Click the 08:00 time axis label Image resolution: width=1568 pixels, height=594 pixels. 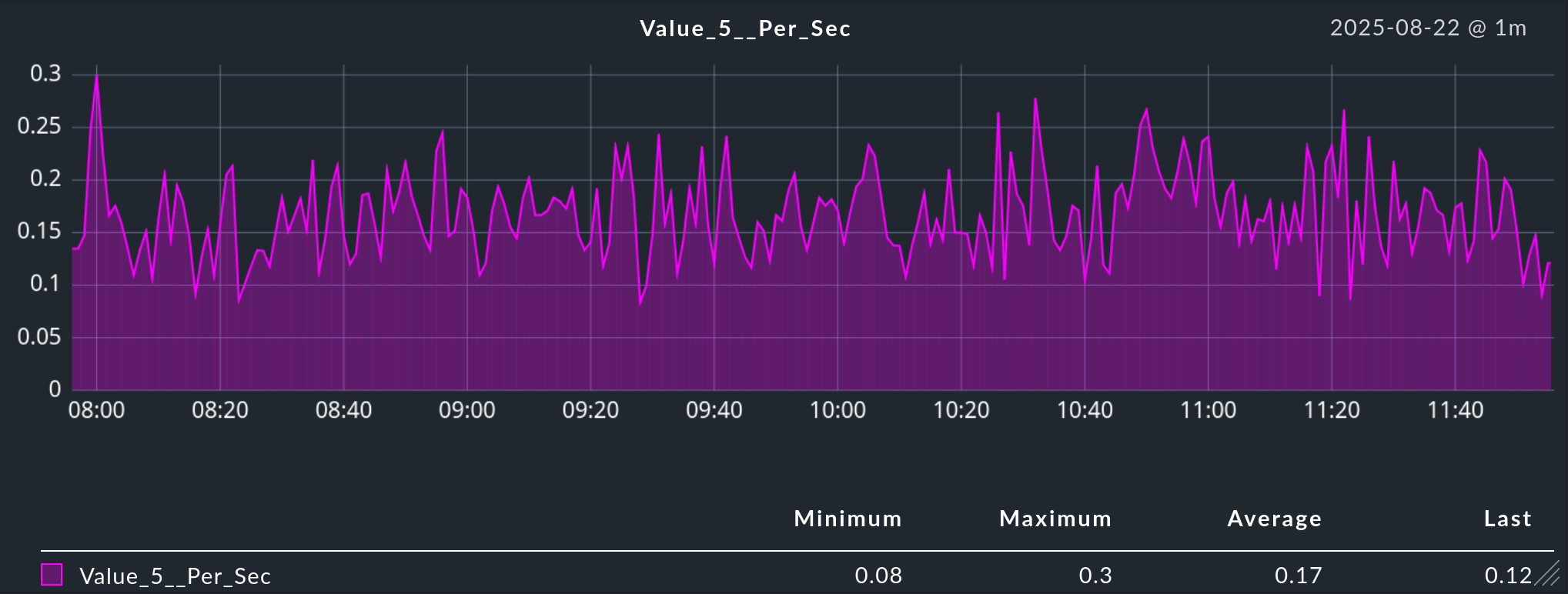(96, 410)
